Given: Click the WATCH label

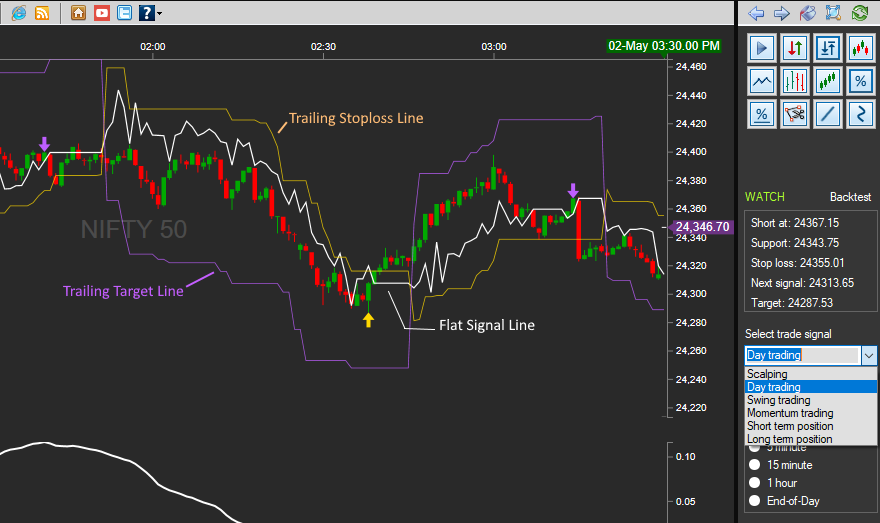Looking at the screenshot, I should point(765,197).
